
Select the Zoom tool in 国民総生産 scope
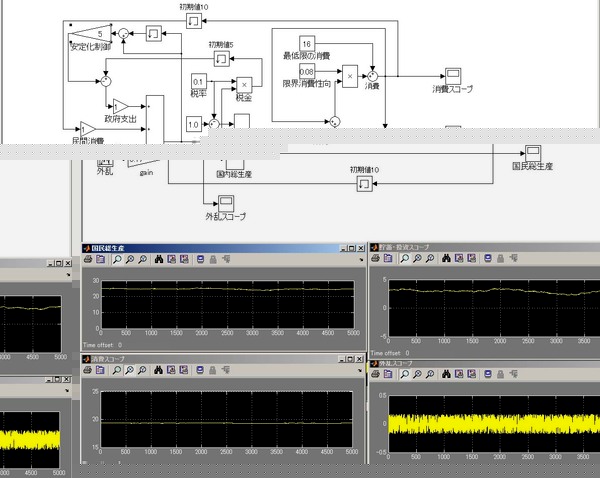(117, 258)
